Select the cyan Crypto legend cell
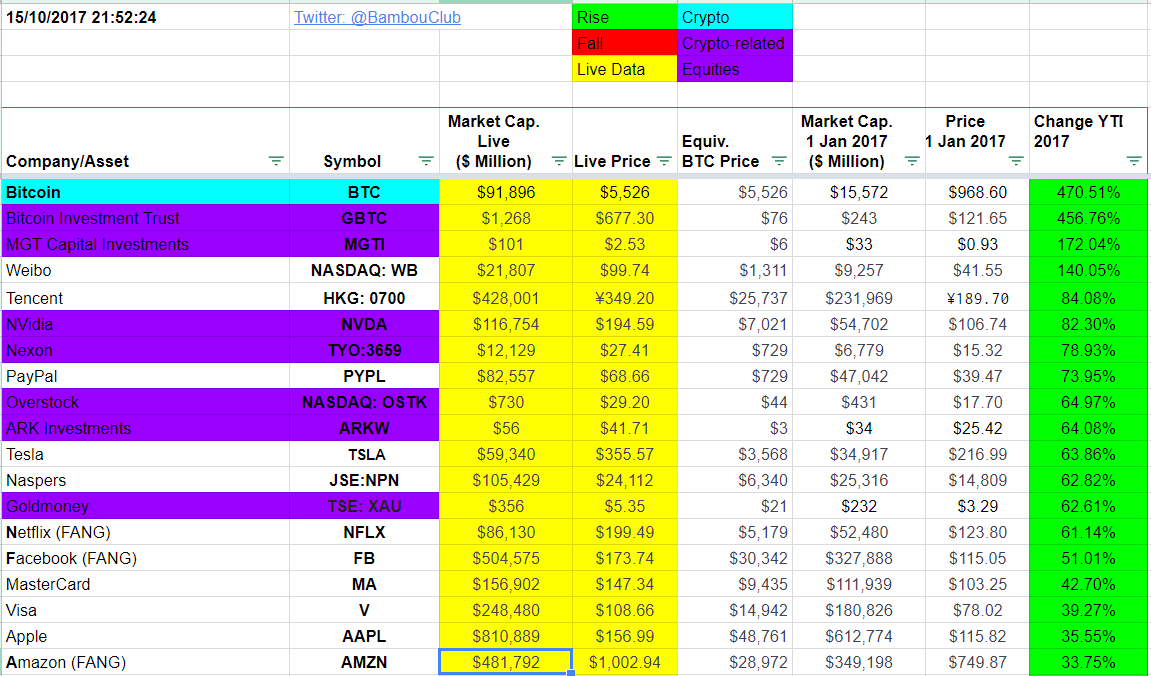The width and height of the screenshot is (1151, 676). (735, 17)
